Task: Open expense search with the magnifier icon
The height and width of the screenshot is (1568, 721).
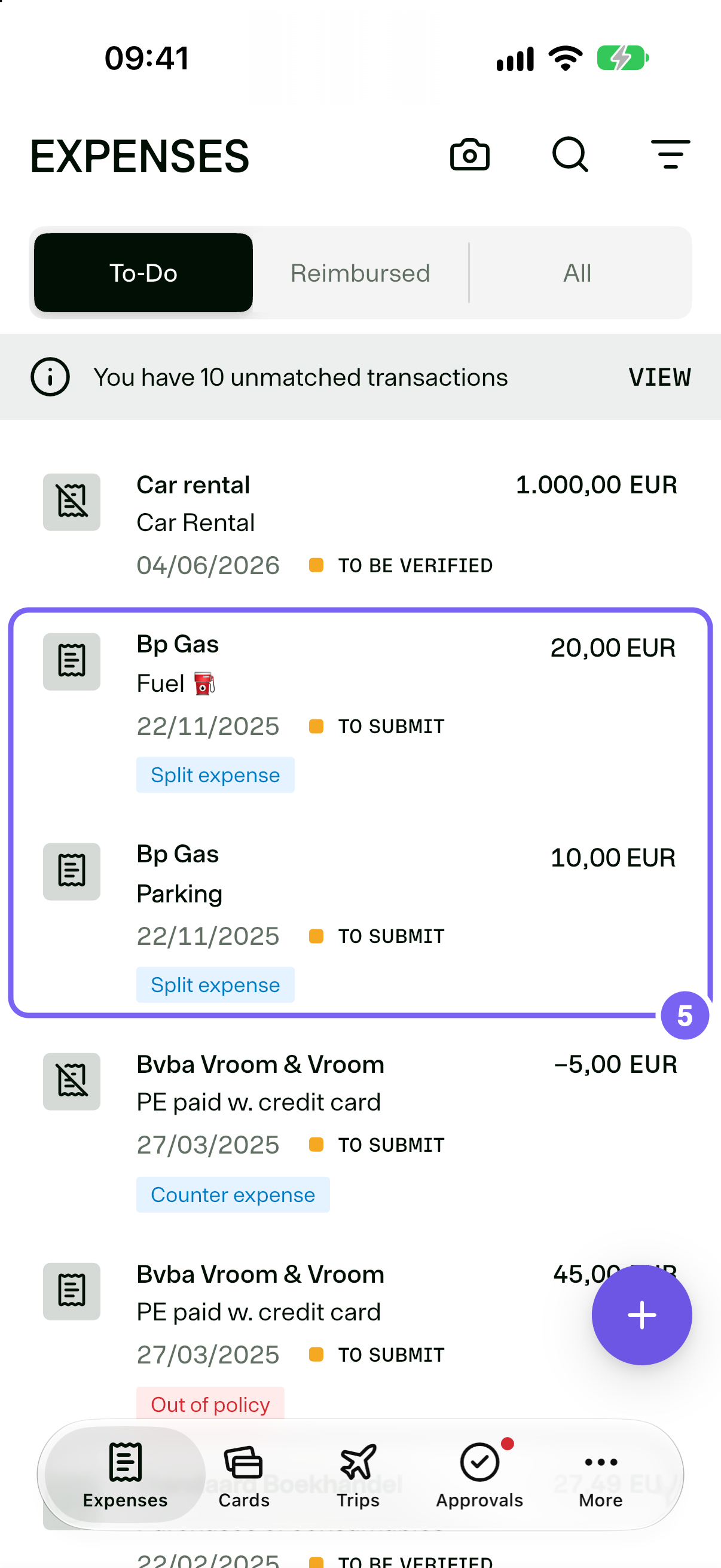Action: tap(570, 155)
